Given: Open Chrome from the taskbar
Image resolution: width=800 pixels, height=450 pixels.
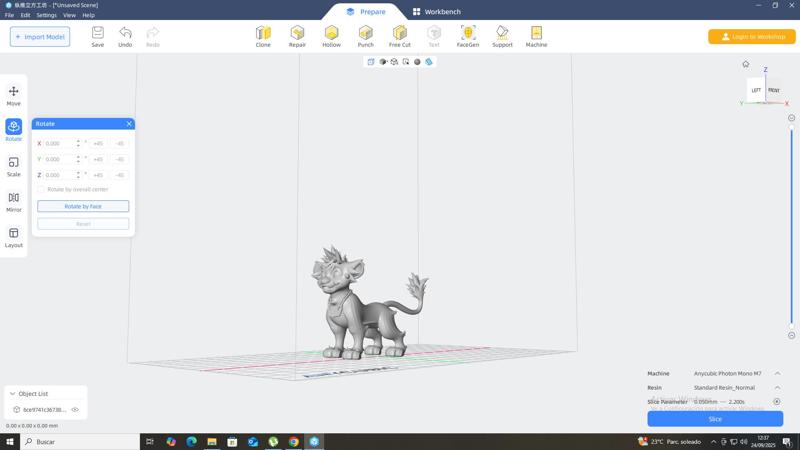Looking at the screenshot, I should pyautogui.click(x=294, y=442).
